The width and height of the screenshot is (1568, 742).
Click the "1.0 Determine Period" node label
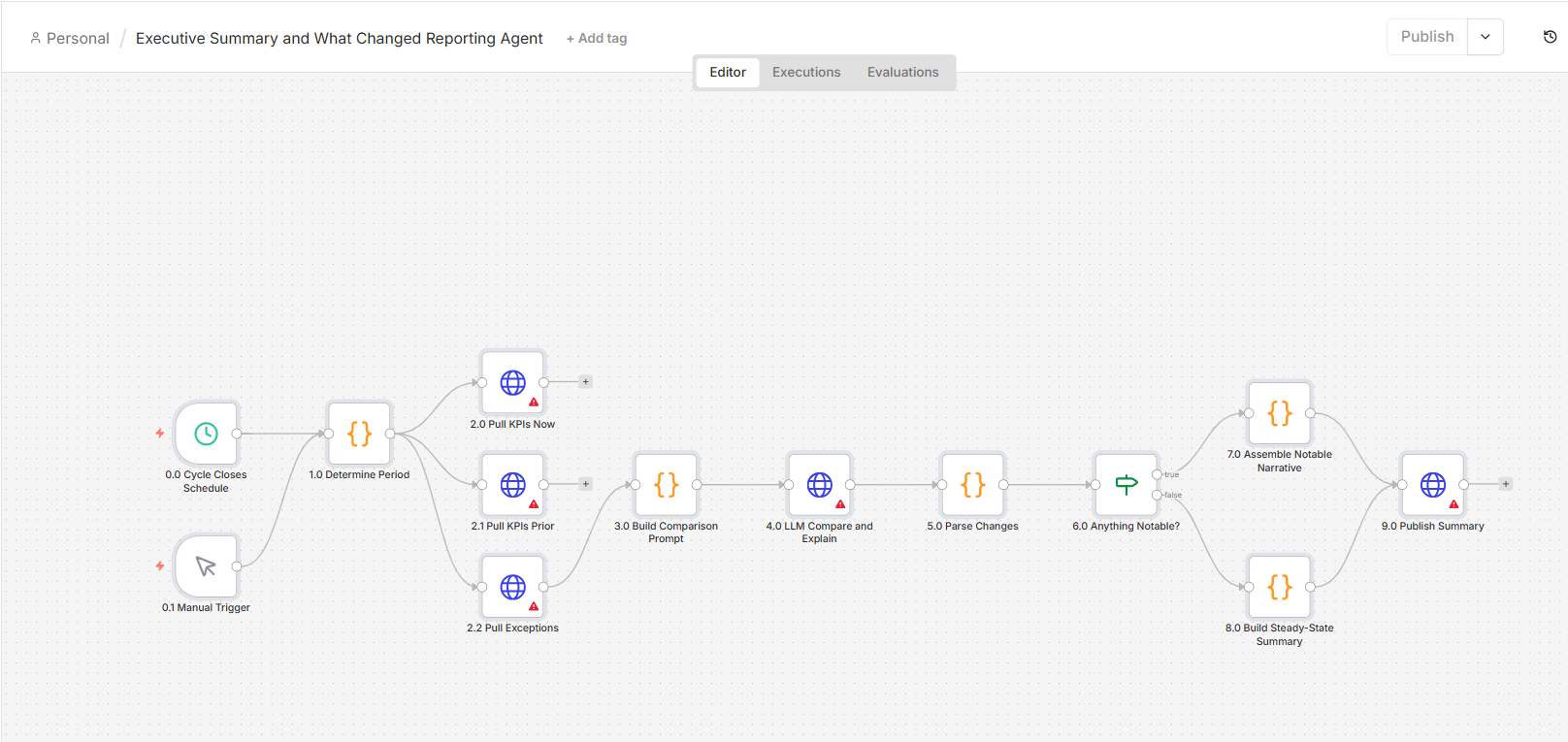point(359,475)
